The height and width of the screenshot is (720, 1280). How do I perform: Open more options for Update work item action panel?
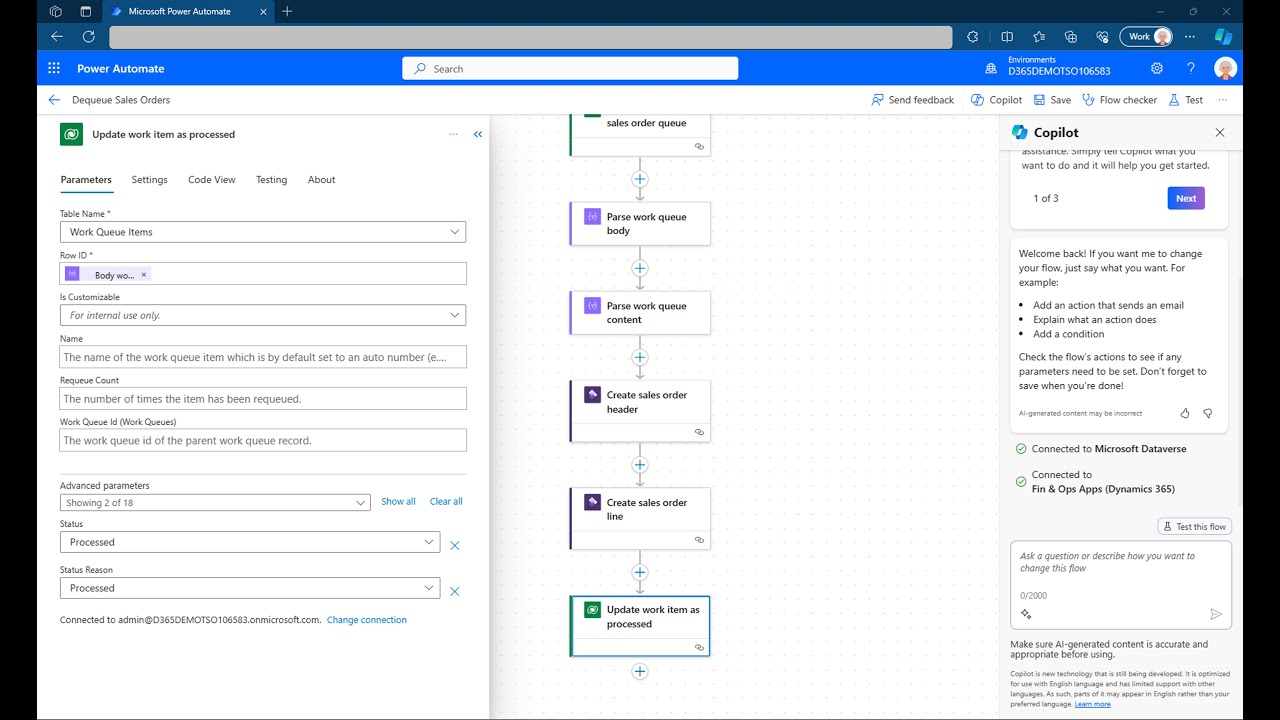(x=453, y=134)
